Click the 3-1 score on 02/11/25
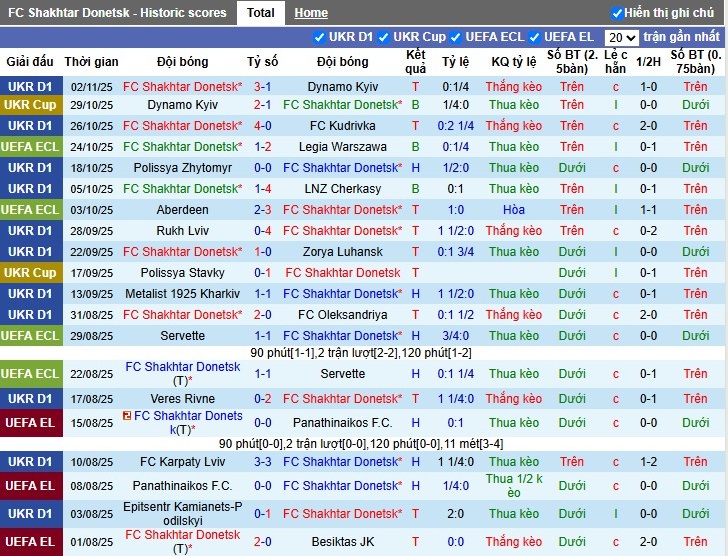Screen dimensions: 728x556 262,87
